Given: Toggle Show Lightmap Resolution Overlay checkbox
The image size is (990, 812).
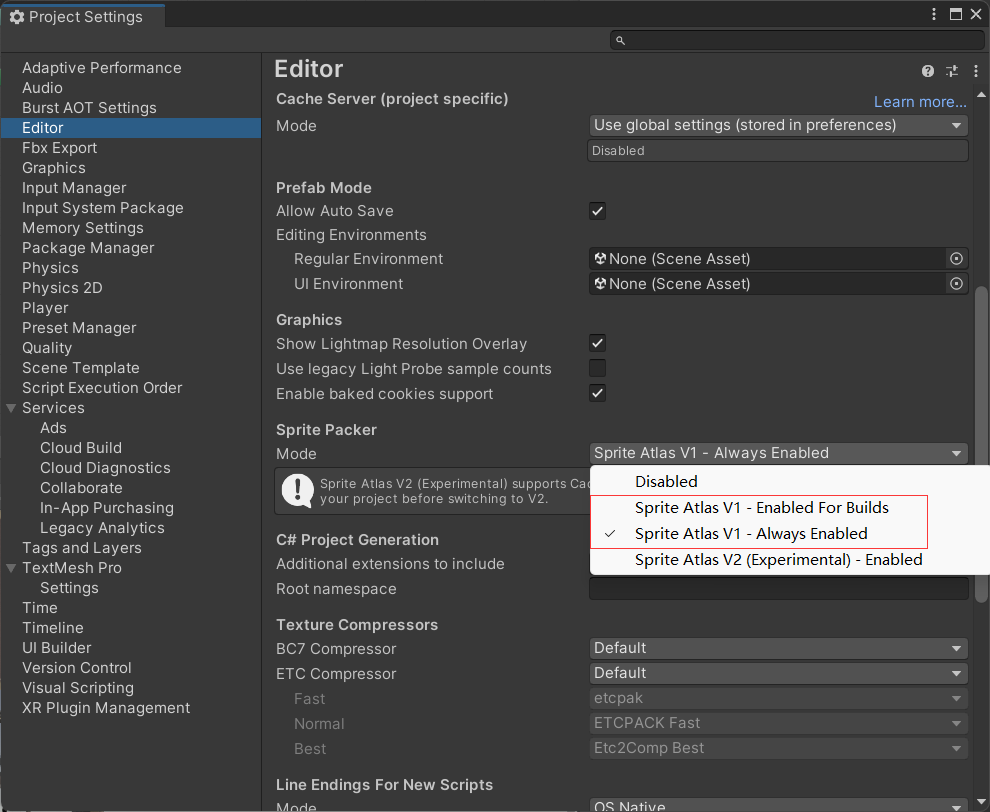Looking at the screenshot, I should pyautogui.click(x=597, y=343).
